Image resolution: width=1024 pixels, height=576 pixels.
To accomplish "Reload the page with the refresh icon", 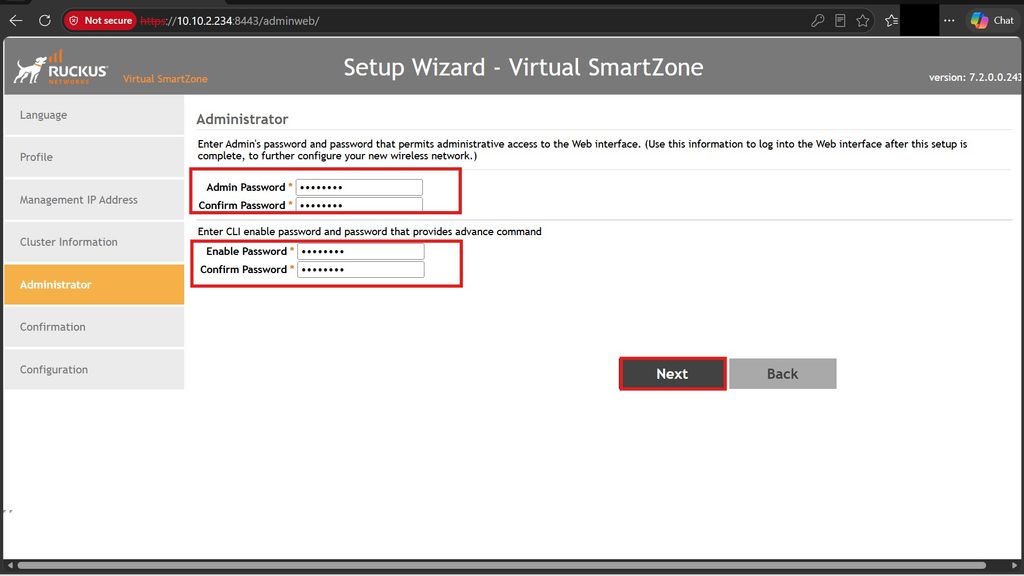I will pyautogui.click(x=44, y=20).
